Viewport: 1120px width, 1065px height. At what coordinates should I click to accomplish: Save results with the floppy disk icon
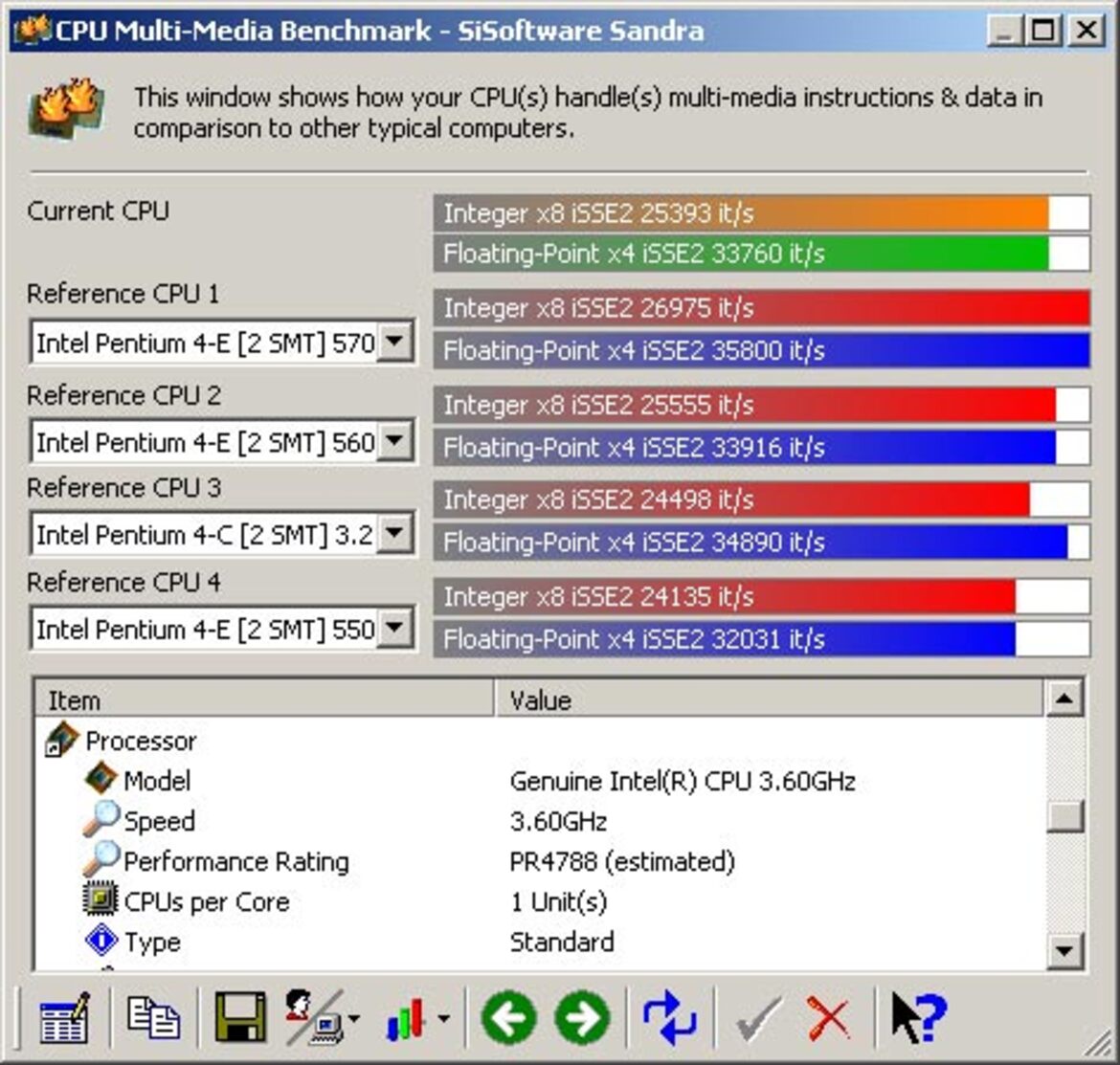click(240, 1018)
